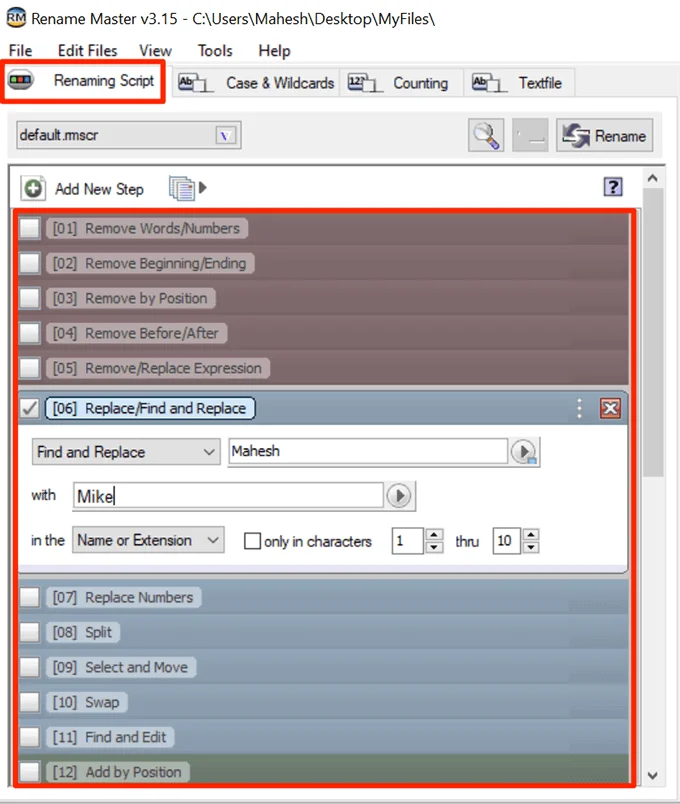Decrease the thru character value 10
This screenshot has height=804, width=680.
pos(531,547)
